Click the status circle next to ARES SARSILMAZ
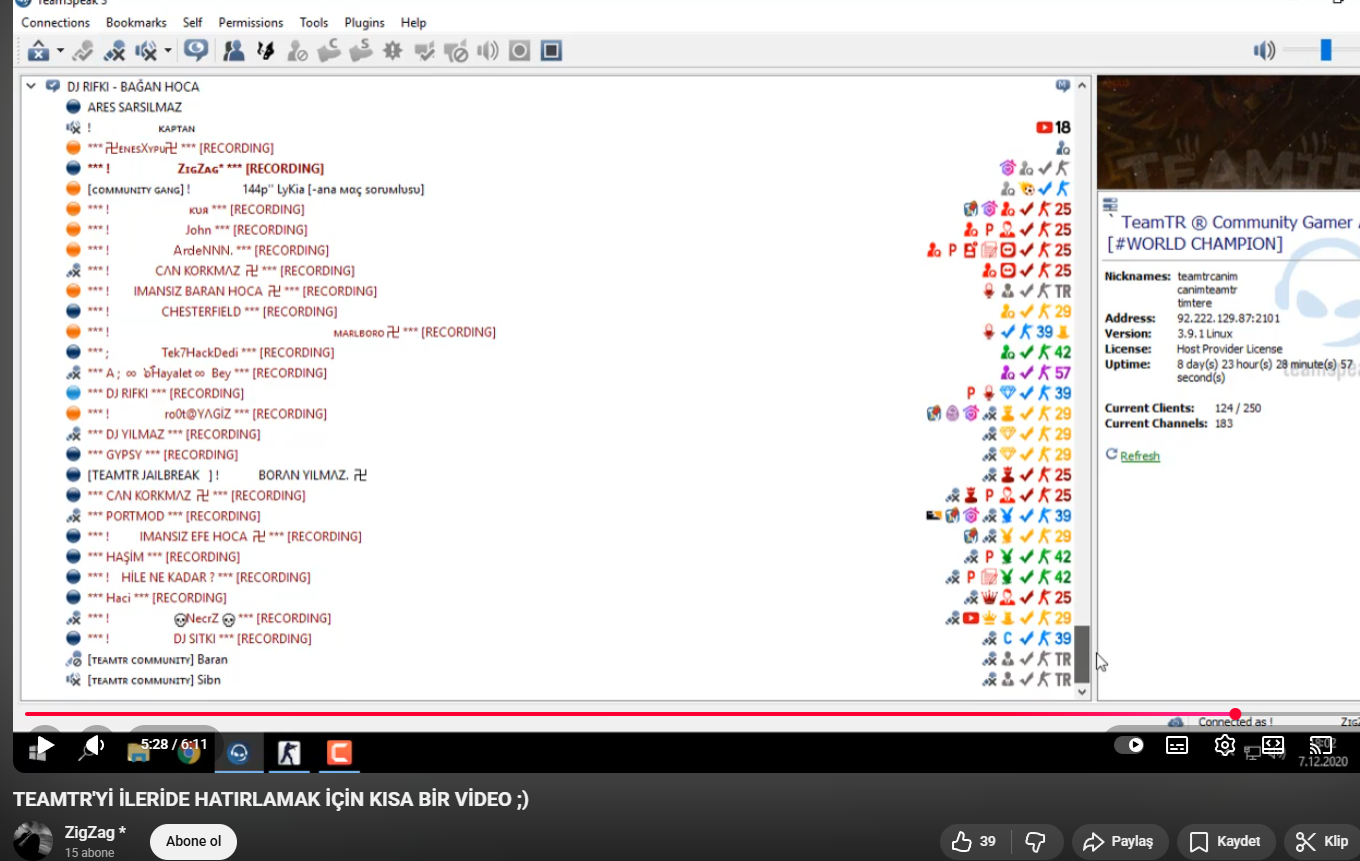The width and height of the screenshot is (1360, 861). point(73,107)
